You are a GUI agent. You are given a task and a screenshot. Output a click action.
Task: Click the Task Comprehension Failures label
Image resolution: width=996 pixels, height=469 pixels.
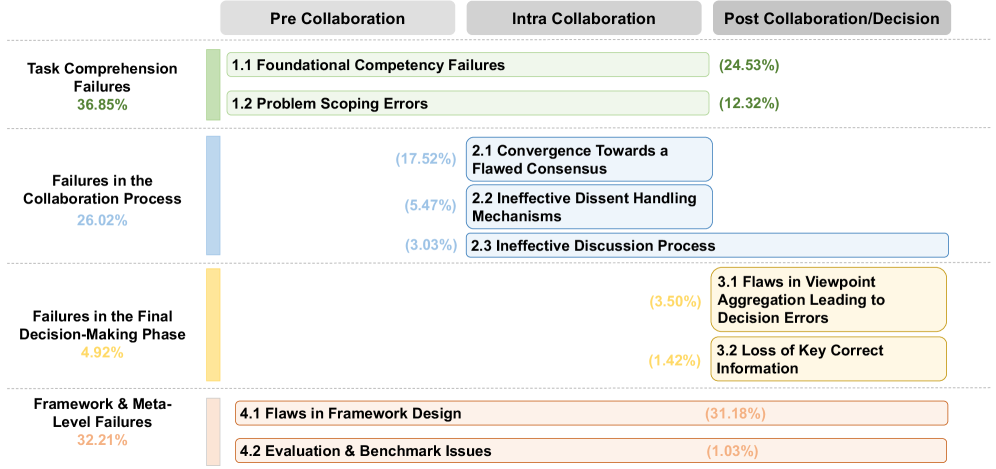102,77
